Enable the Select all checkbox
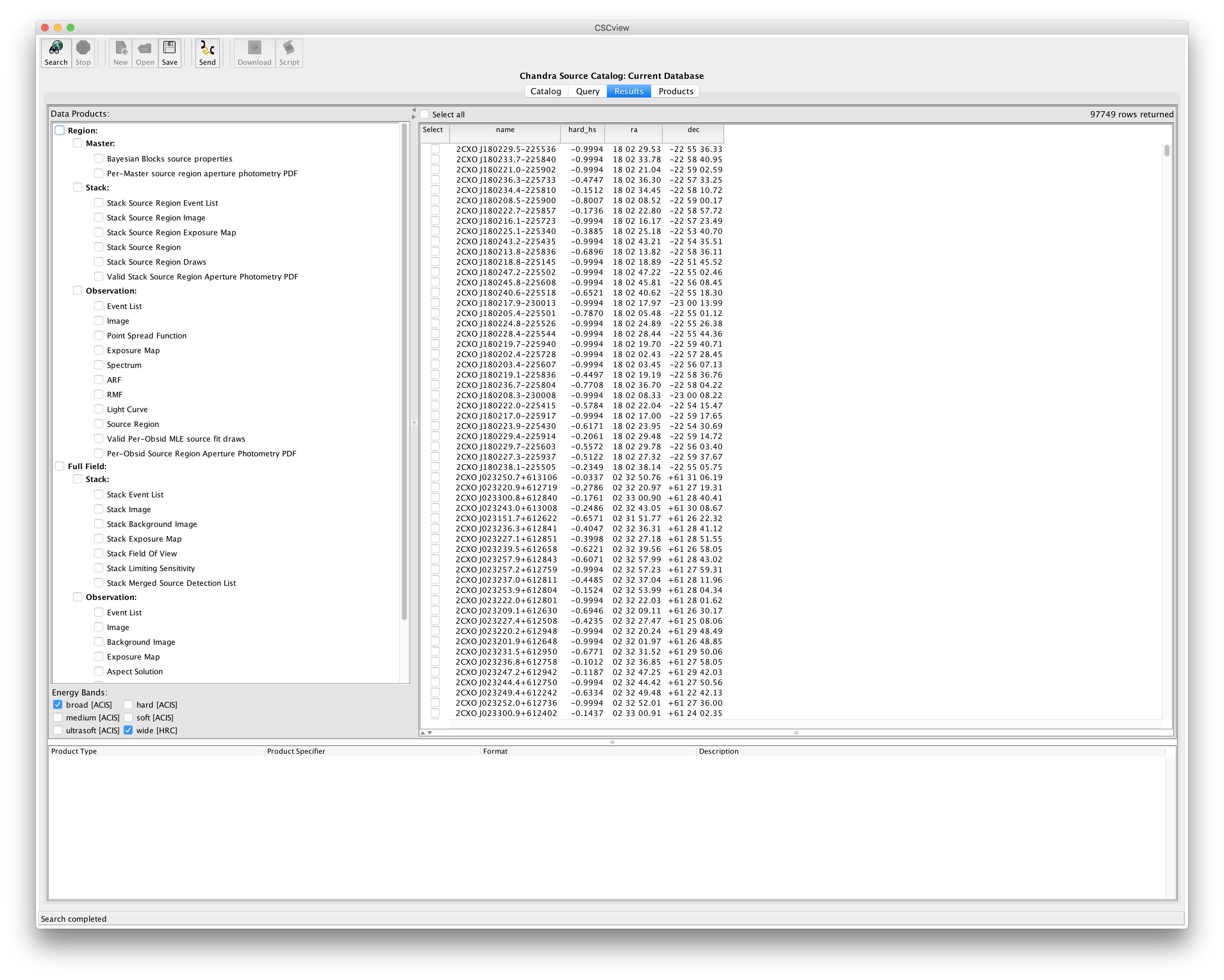The image size is (1224, 980). click(425, 115)
